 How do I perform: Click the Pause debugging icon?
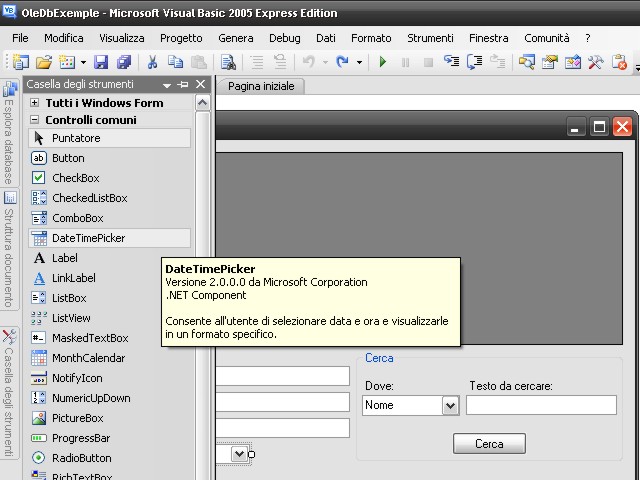click(405, 62)
